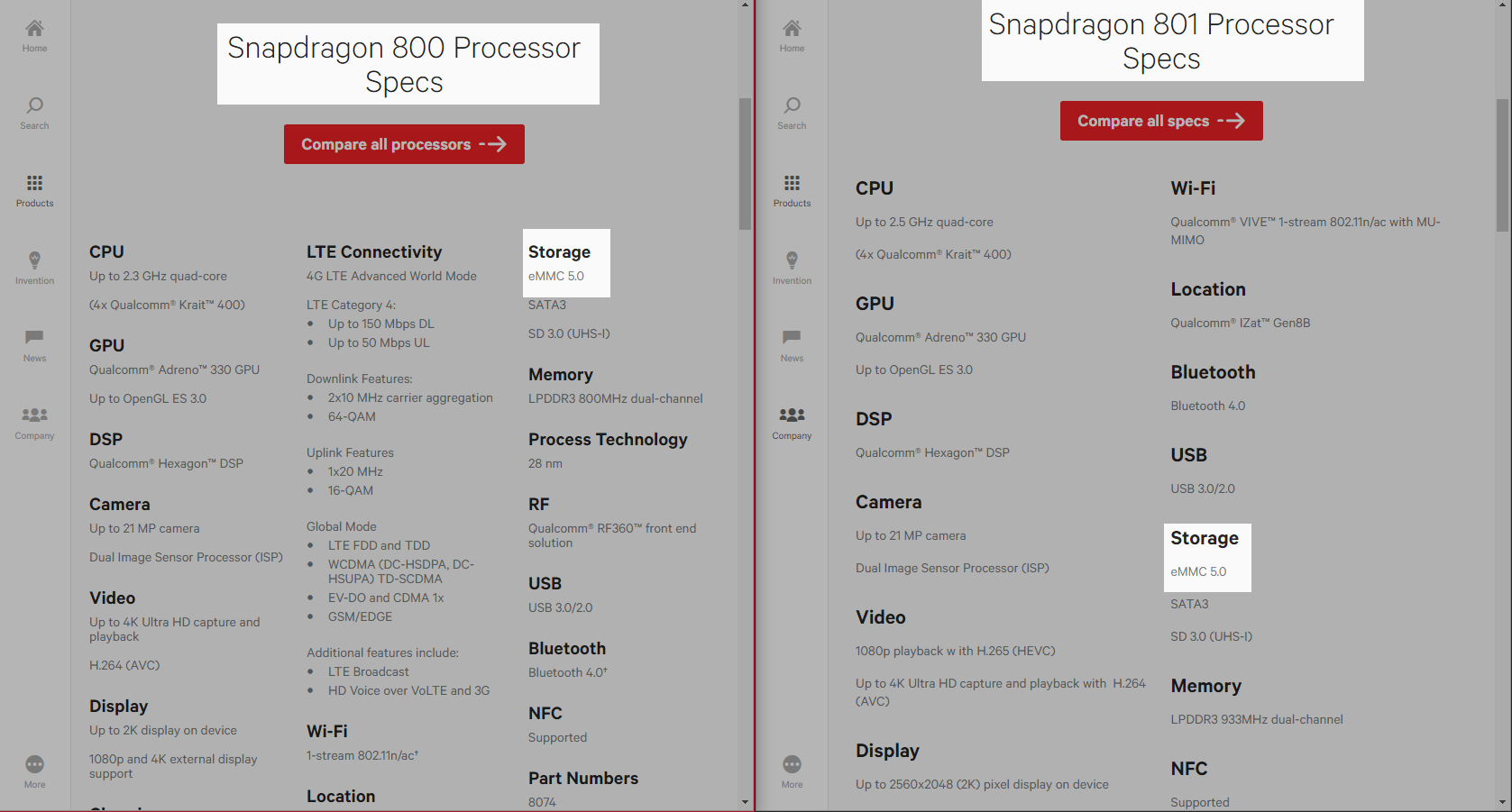1512x812 pixels.
Task: Select the Invention lightbulb in left pane
Action: pyautogui.click(x=34, y=269)
